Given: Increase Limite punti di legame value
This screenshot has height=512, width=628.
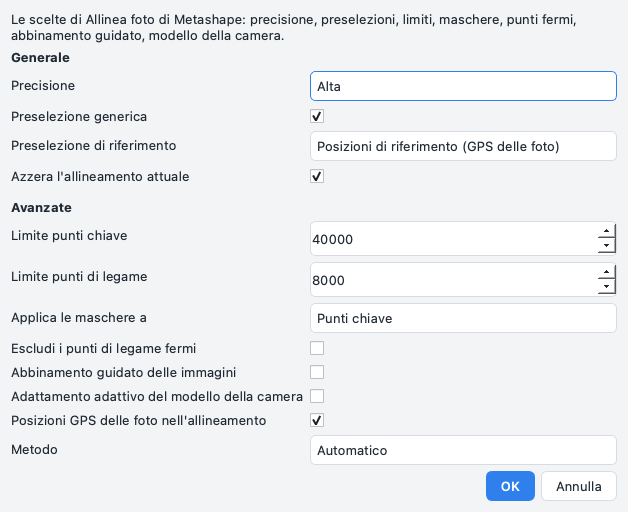Looking at the screenshot, I should [x=606, y=272].
